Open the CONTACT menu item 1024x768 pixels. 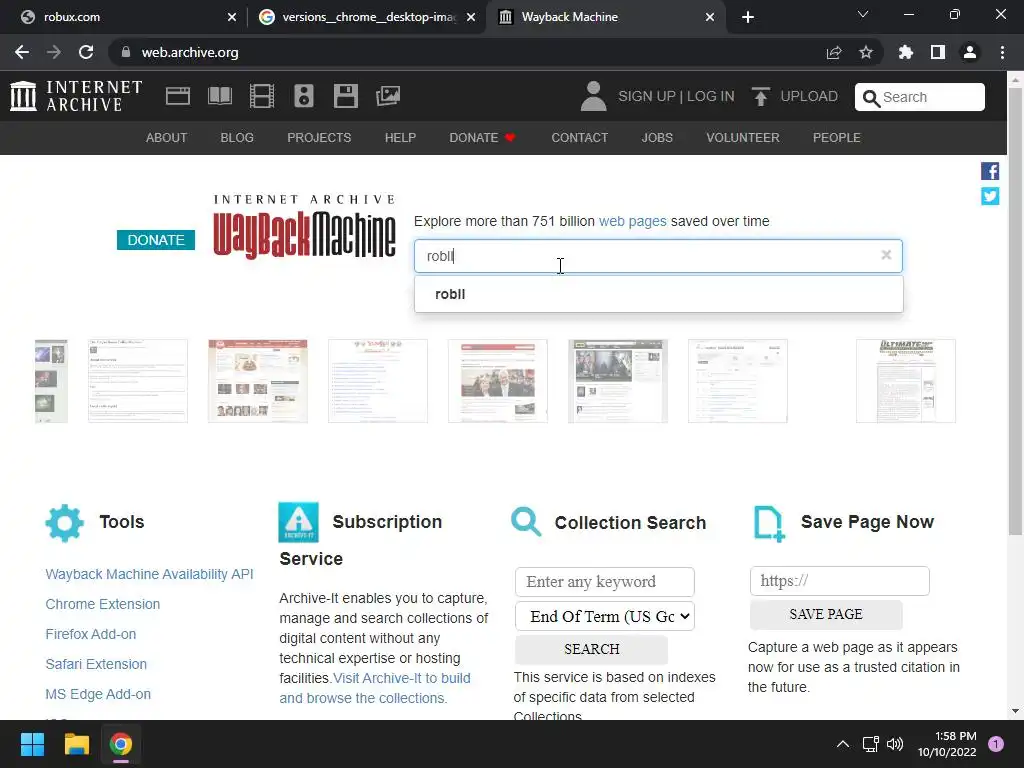[580, 138]
